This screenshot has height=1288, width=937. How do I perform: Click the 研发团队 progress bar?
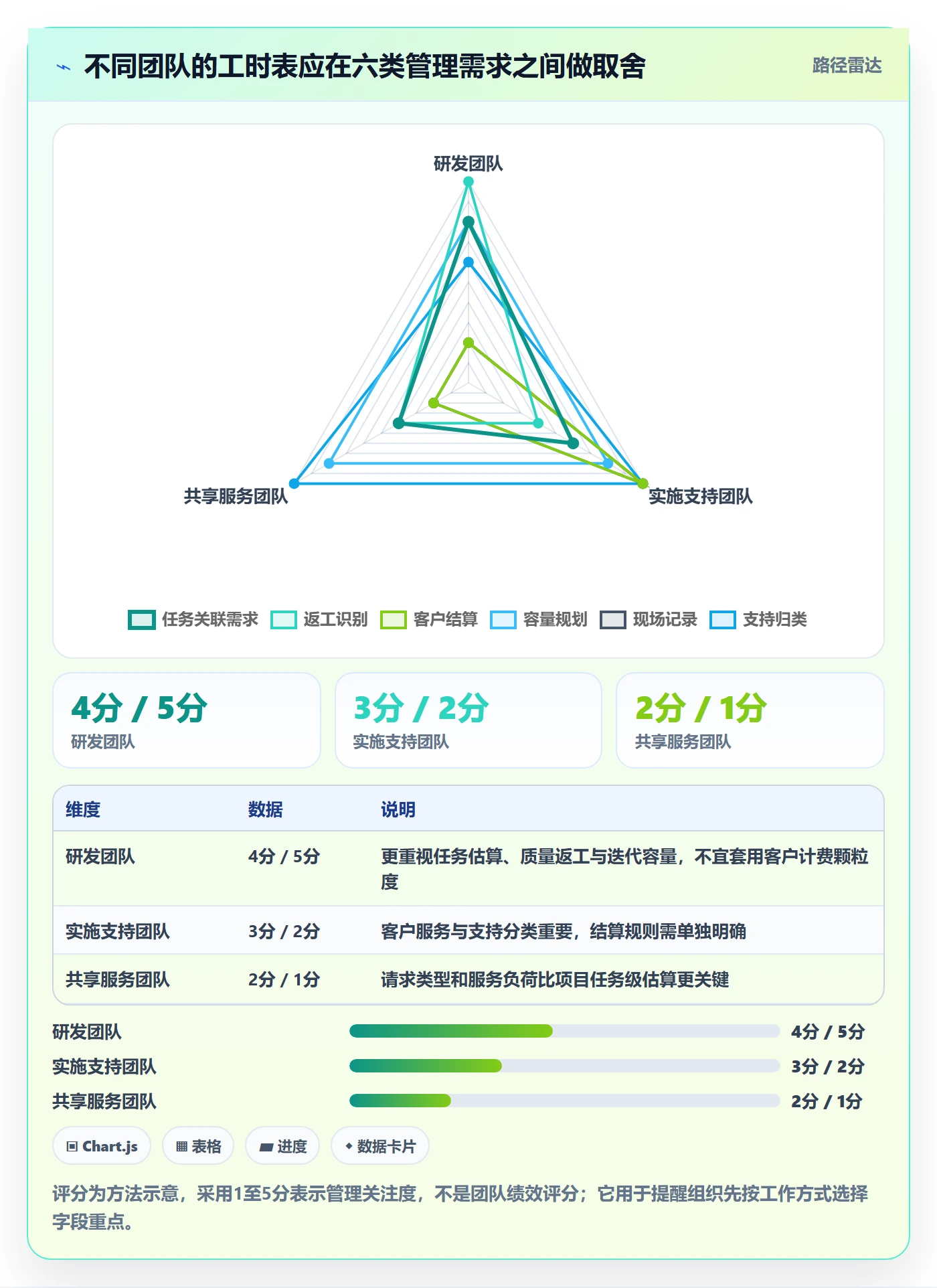[x=565, y=1031]
